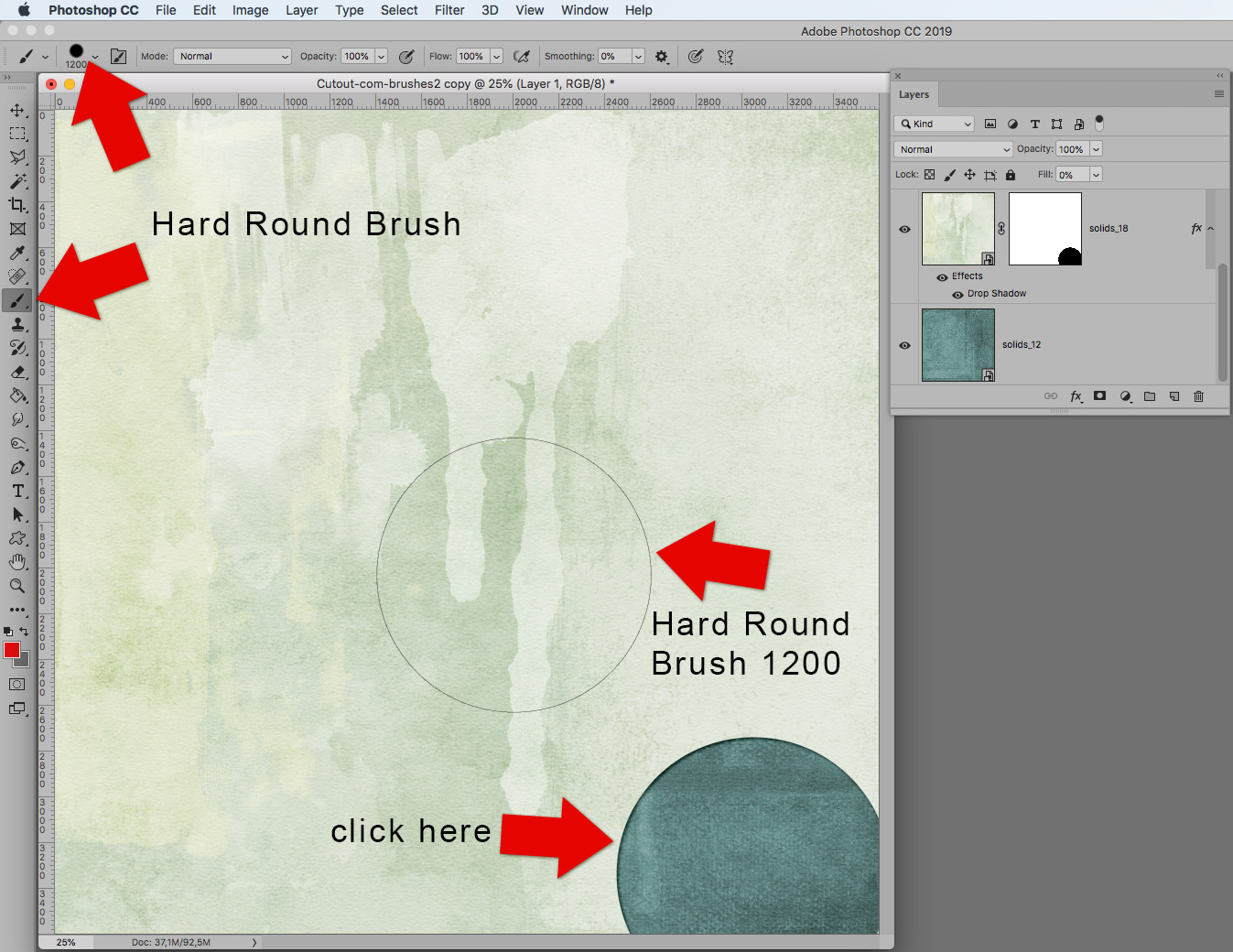Image resolution: width=1233 pixels, height=952 pixels.
Task: Open the Window menu
Action: coord(585,10)
